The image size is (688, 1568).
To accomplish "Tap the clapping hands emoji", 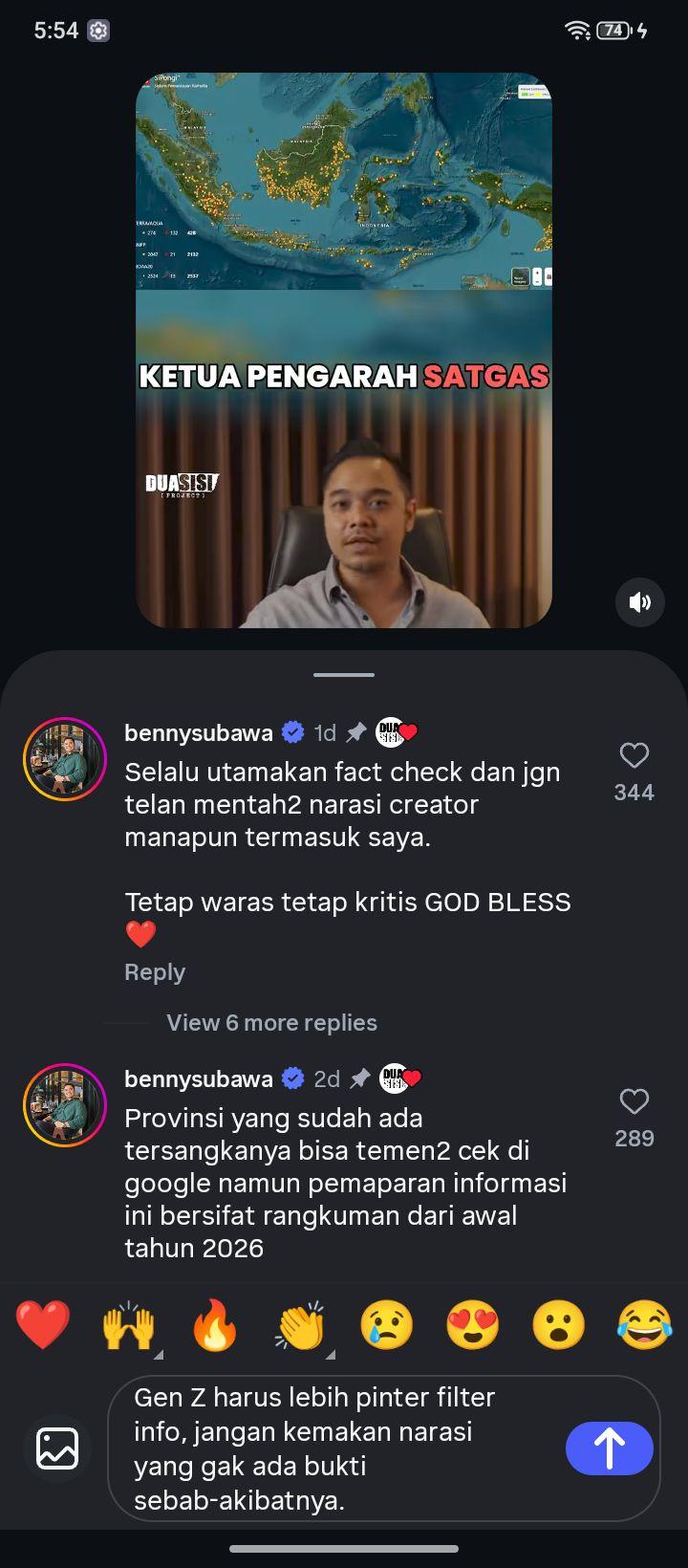I will pos(301,1325).
